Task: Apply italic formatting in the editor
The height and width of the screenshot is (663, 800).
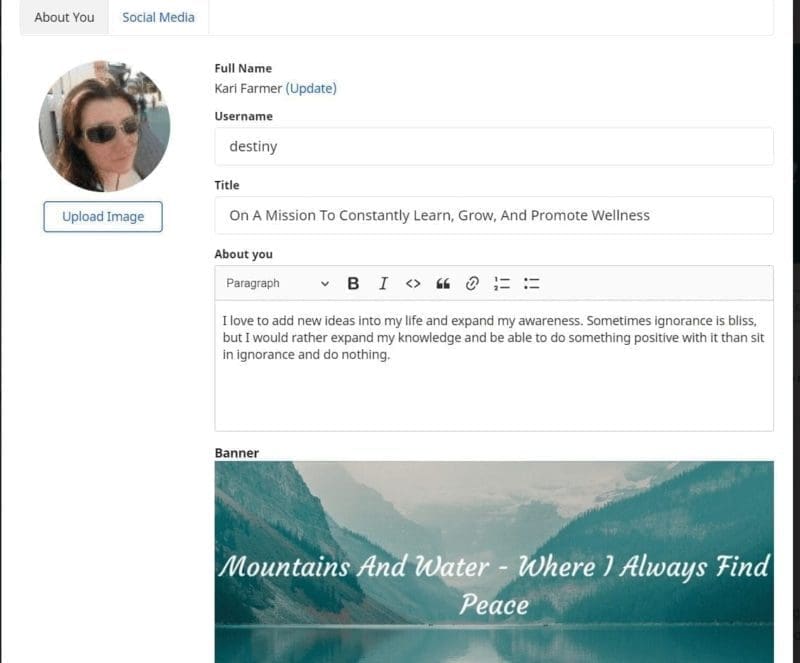Action: pyautogui.click(x=383, y=283)
